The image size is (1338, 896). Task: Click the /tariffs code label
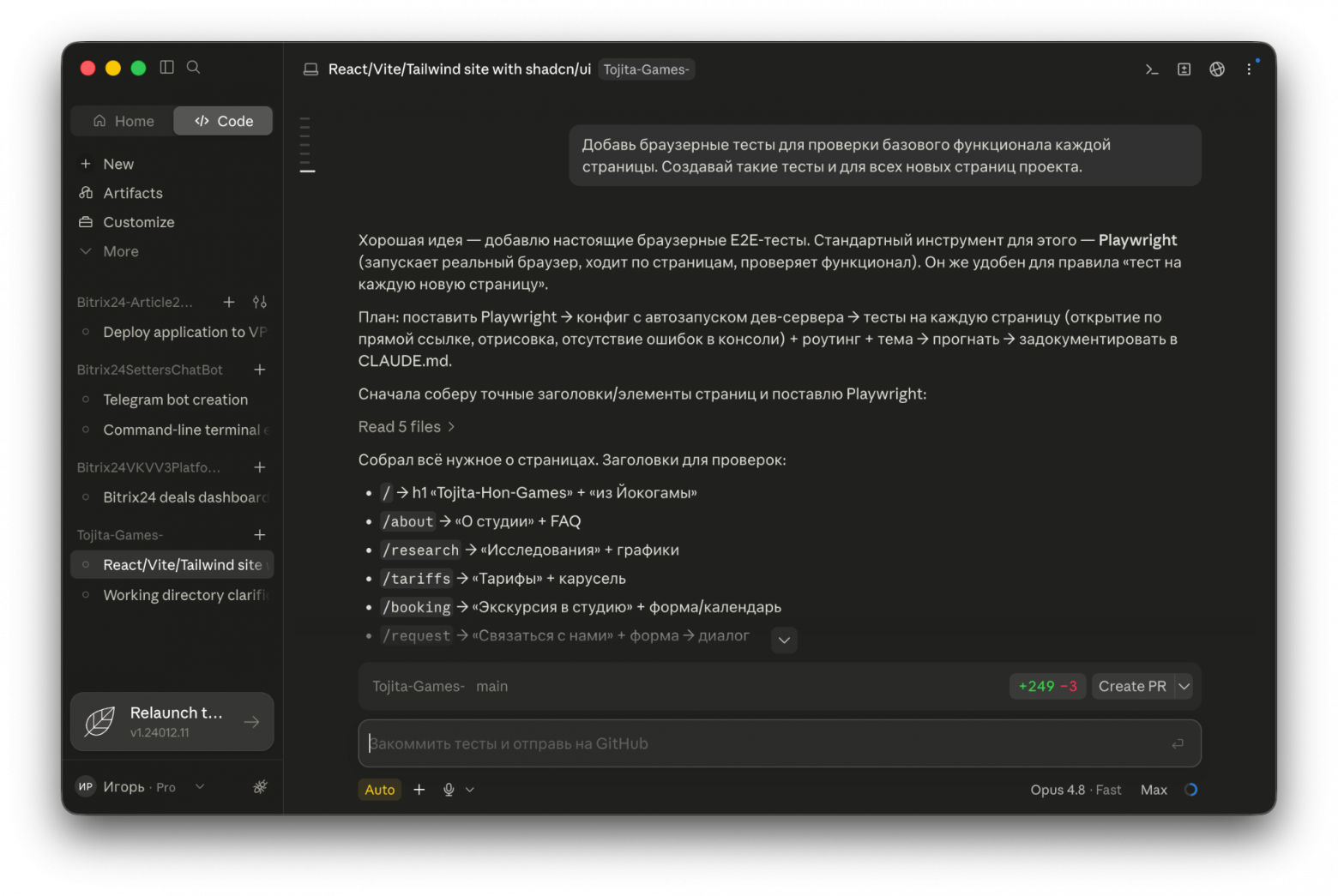(x=416, y=579)
